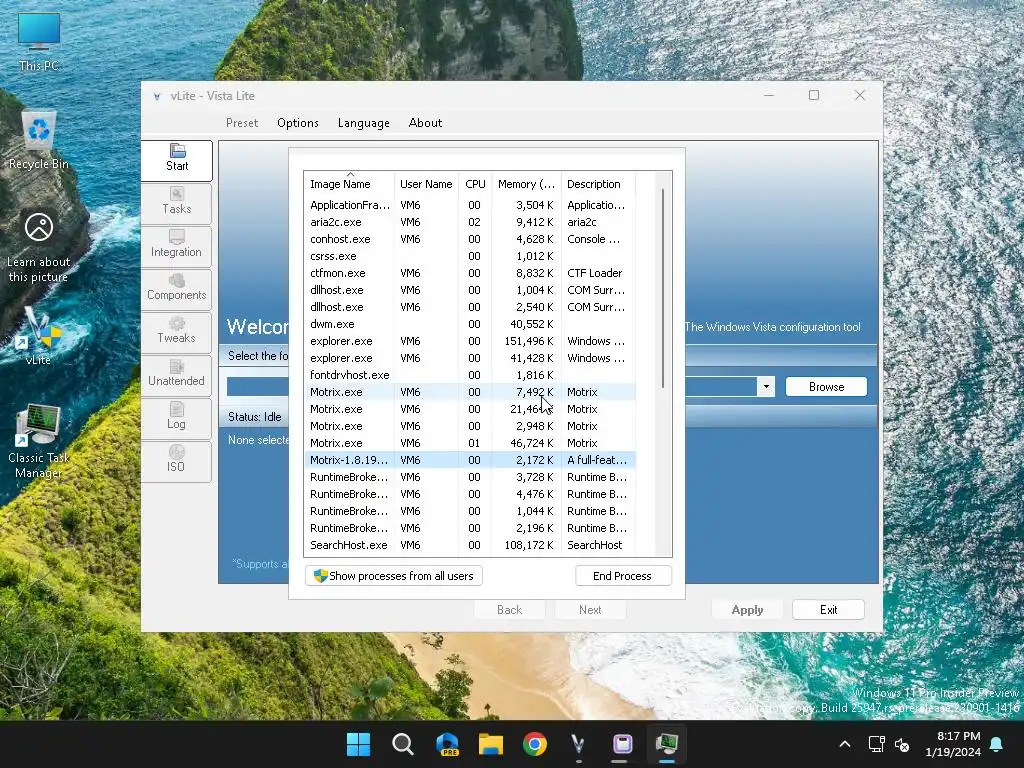Open the vLite window title icon menu
The height and width of the screenshot is (768, 1024).
coord(157,96)
